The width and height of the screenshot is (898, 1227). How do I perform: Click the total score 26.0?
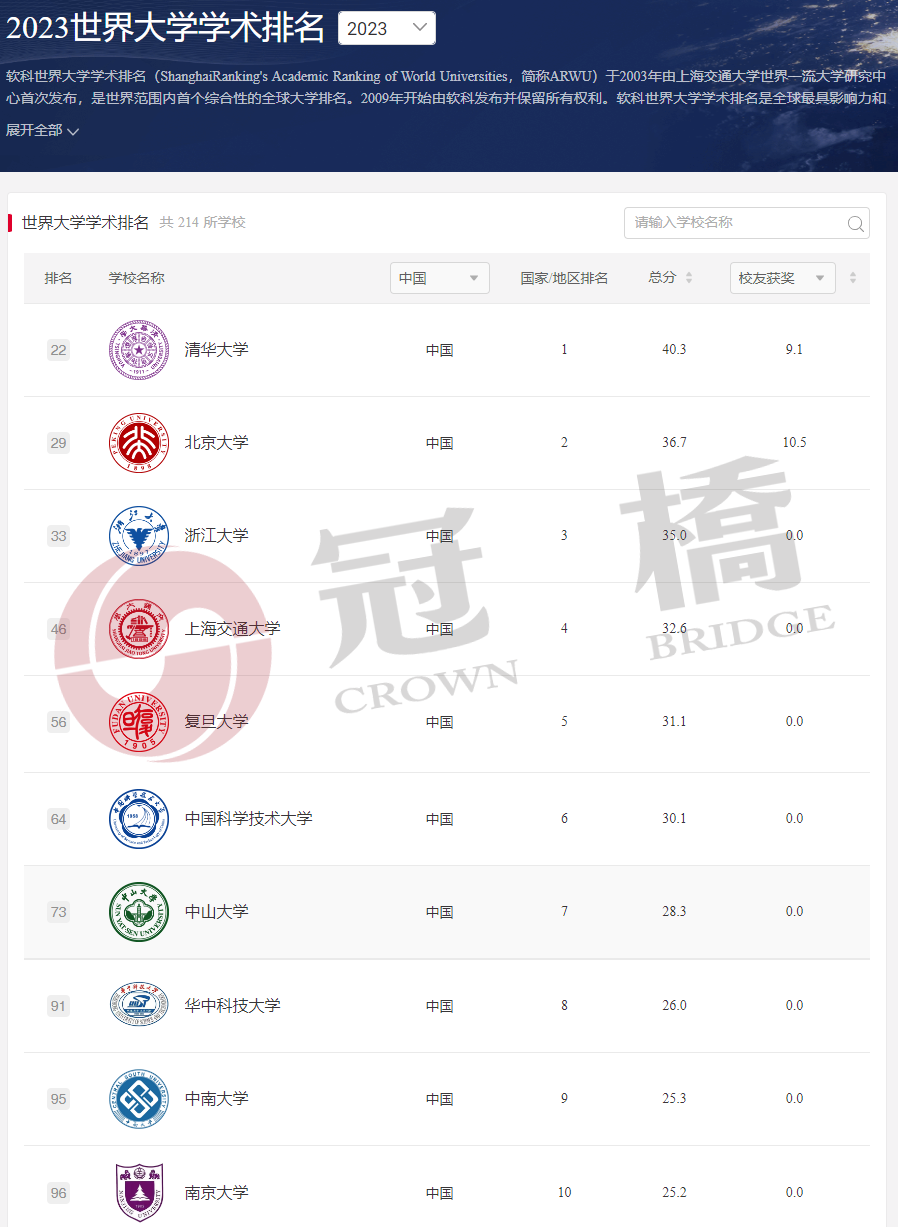click(674, 1006)
